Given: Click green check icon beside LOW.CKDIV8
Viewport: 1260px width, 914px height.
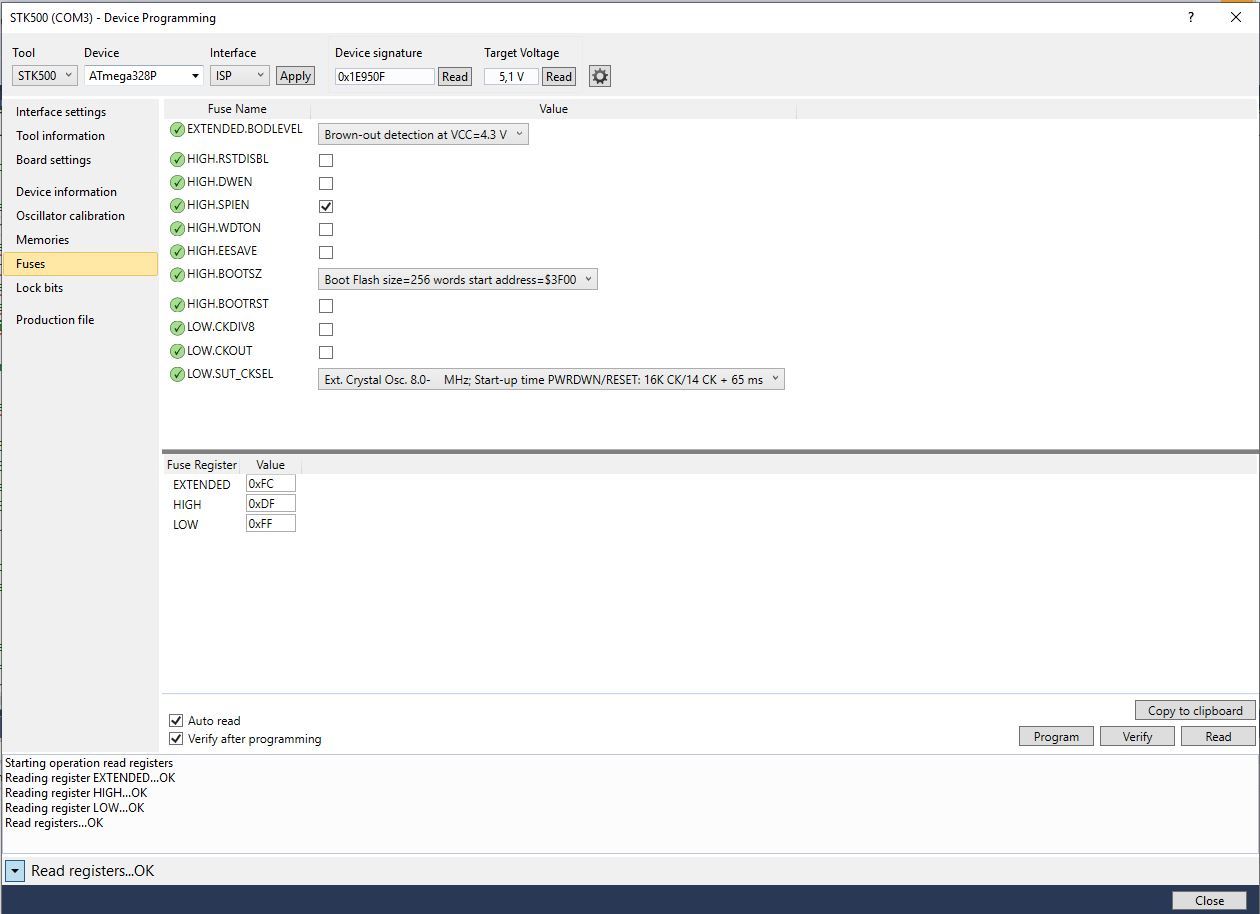Looking at the screenshot, I should [177, 327].
